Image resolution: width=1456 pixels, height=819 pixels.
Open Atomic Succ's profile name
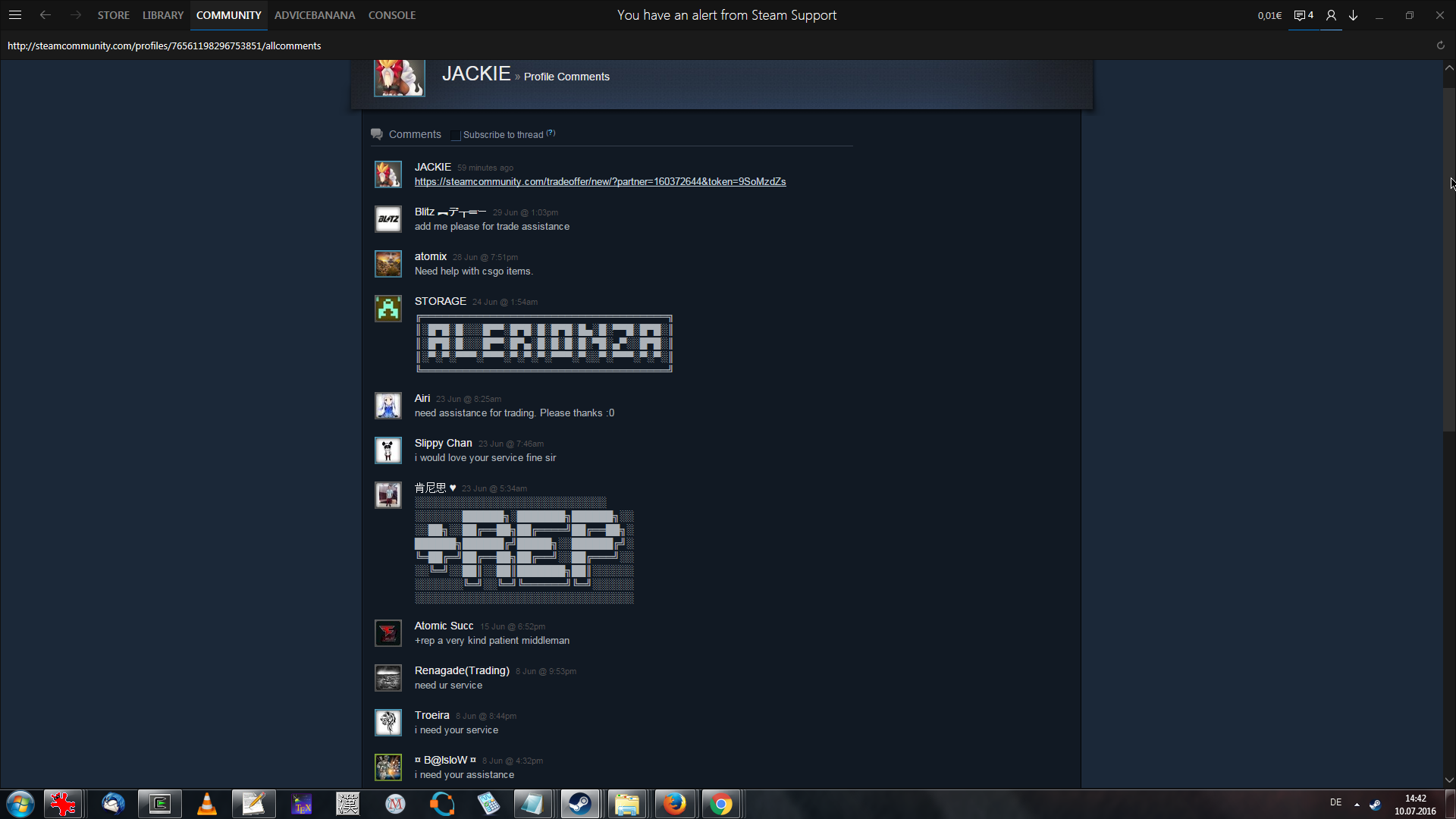[444, 626]
